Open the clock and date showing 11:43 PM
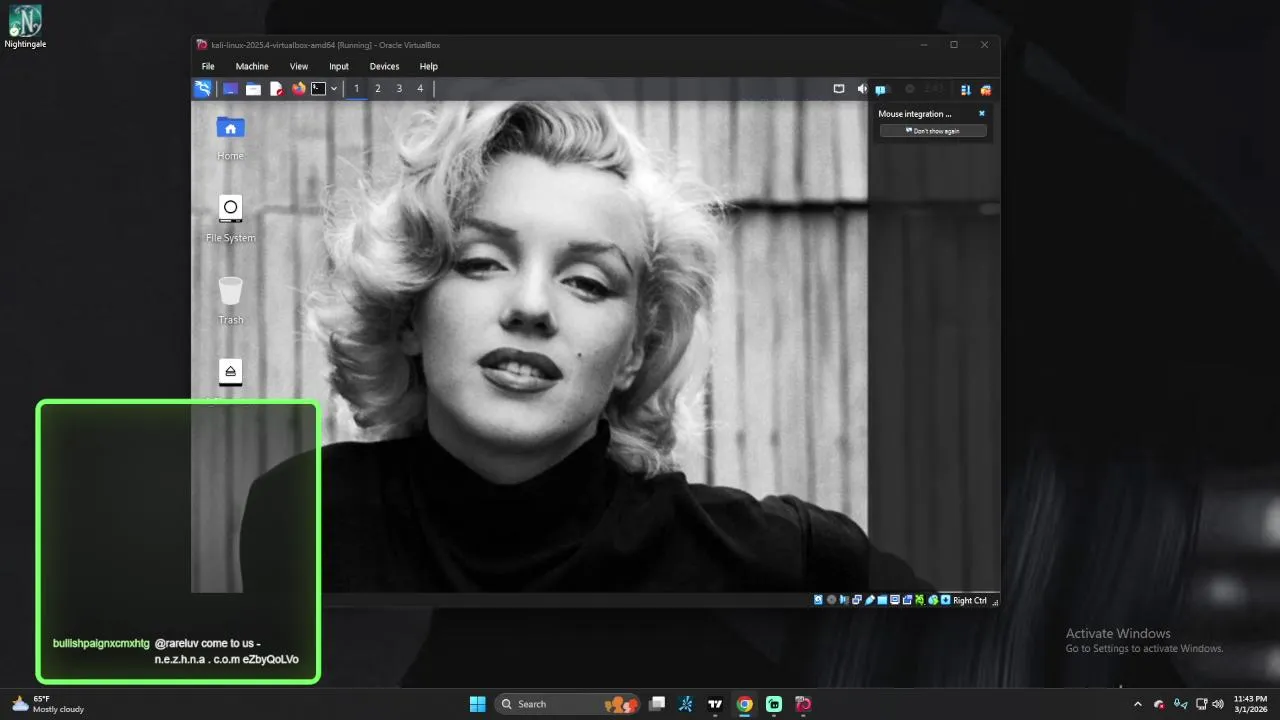The image size is (1280, 720). (x=1250, y=704)
